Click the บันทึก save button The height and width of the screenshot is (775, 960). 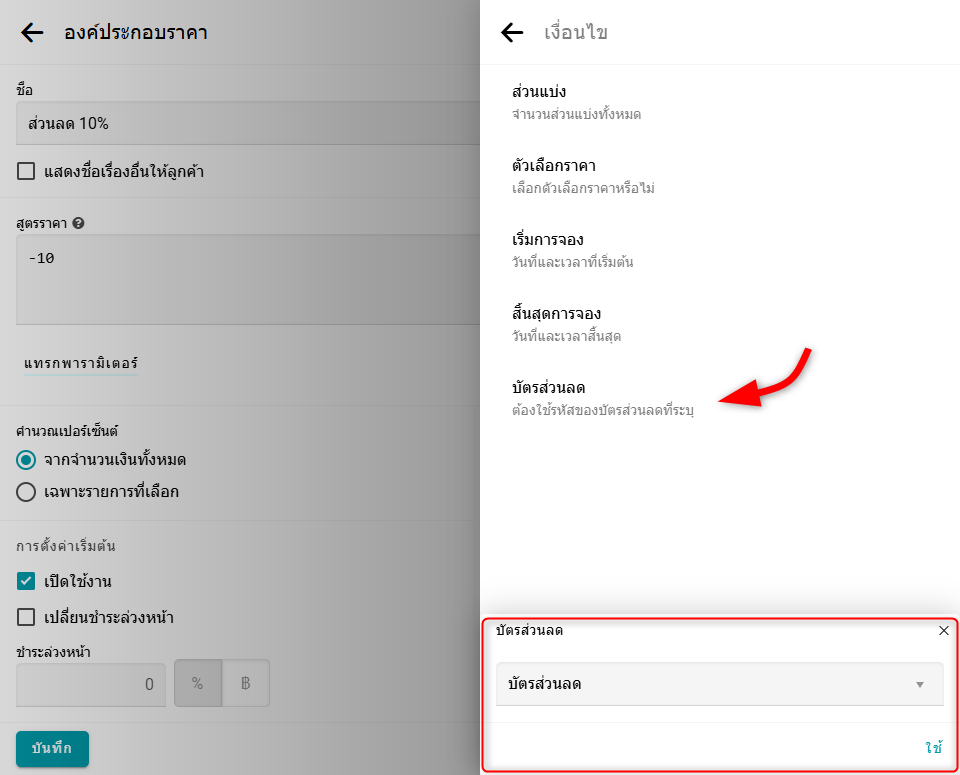52,749
